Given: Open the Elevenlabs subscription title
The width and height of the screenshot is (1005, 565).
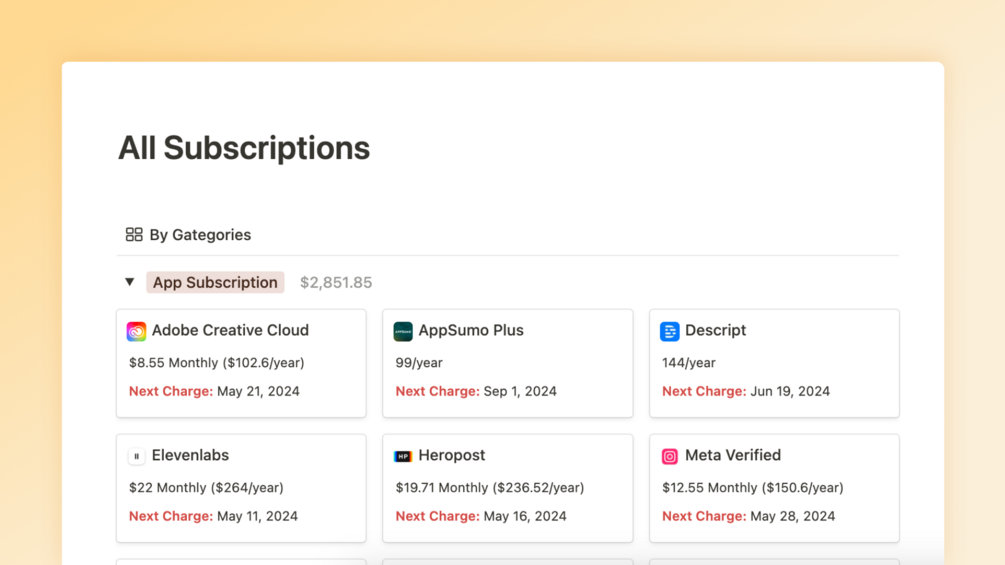Looking at the screenshot, I should point(190,455).
